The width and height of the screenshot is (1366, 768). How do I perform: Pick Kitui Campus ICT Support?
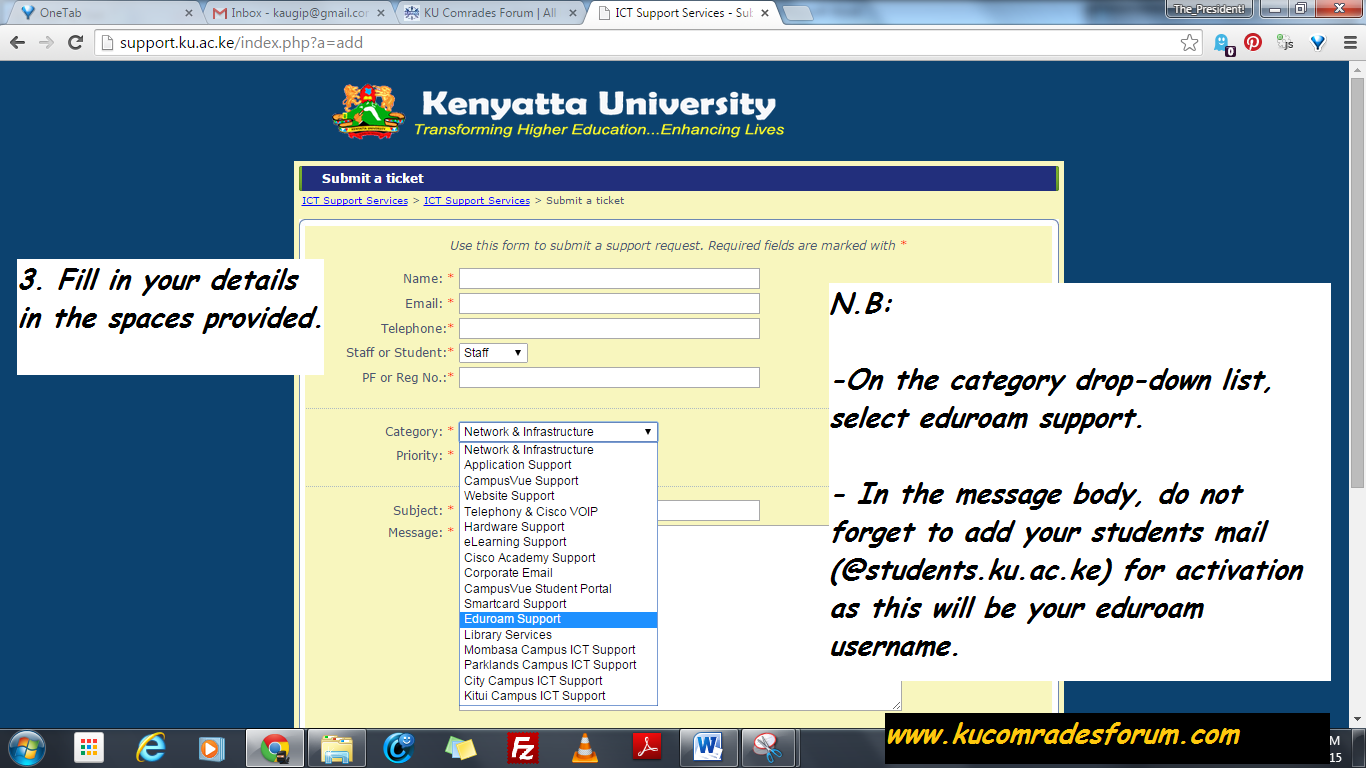[x=558, y=696]
